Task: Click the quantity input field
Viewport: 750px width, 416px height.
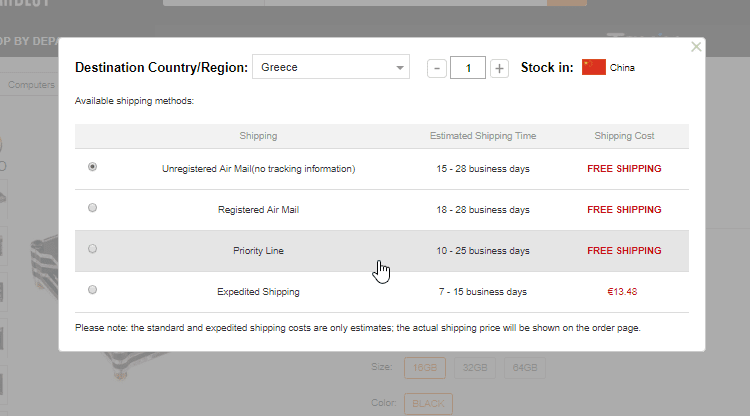Action: tap(467, 68)
